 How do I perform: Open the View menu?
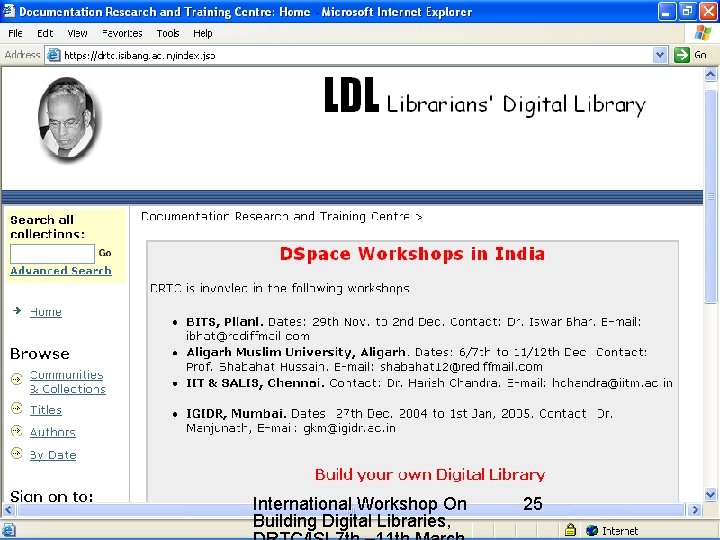tap(77, 34)
